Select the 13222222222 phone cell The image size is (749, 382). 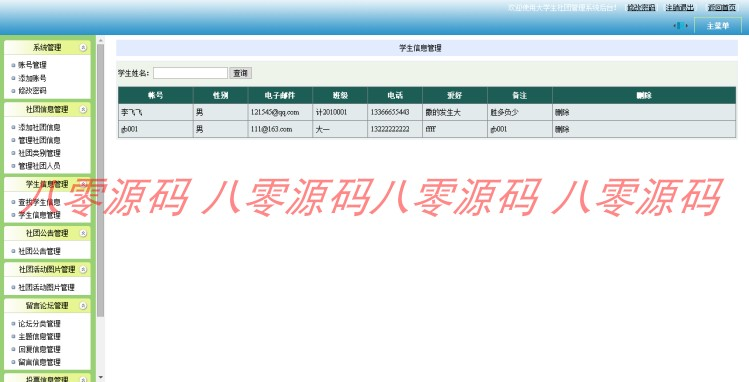click(x=395, y=129)
